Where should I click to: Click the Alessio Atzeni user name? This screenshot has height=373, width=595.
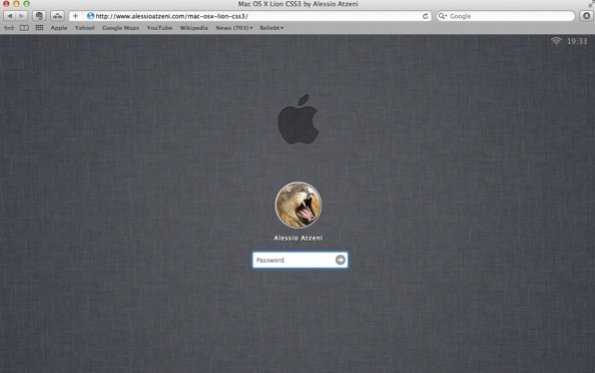(x=298, y=238)
